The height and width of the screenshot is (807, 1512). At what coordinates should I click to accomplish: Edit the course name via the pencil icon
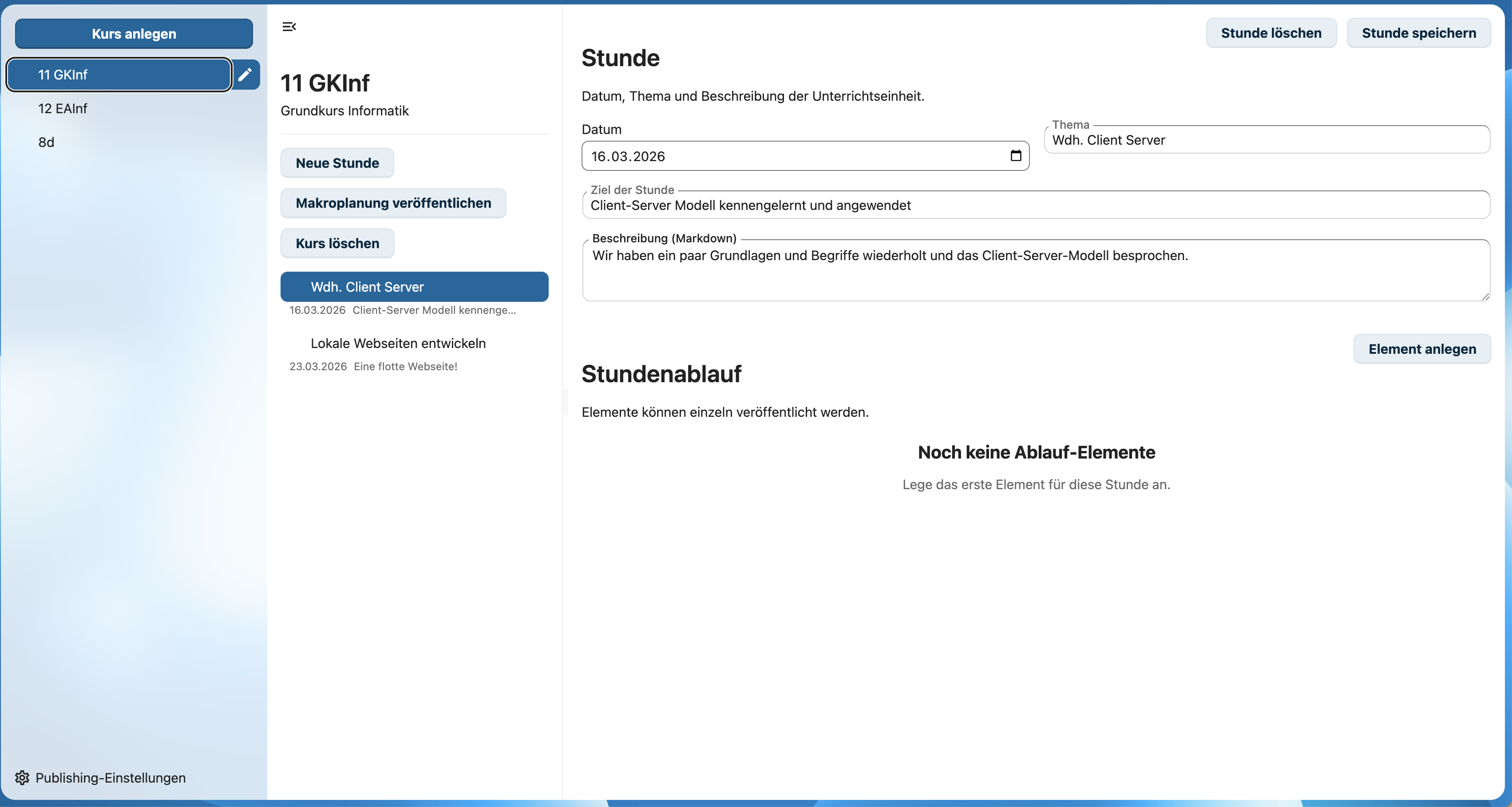point(246,75)
